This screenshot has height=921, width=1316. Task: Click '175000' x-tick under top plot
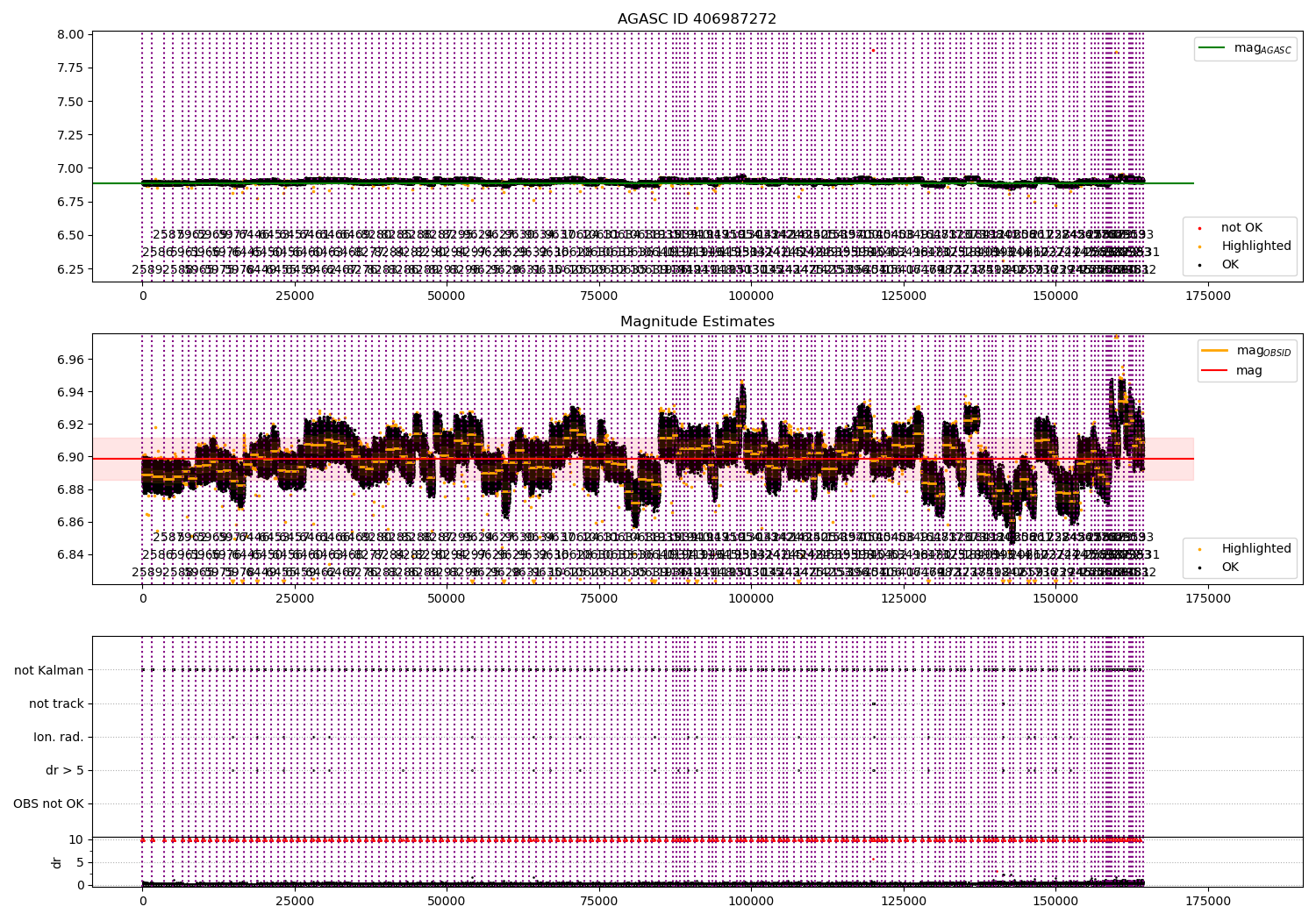pos(1207,296)
